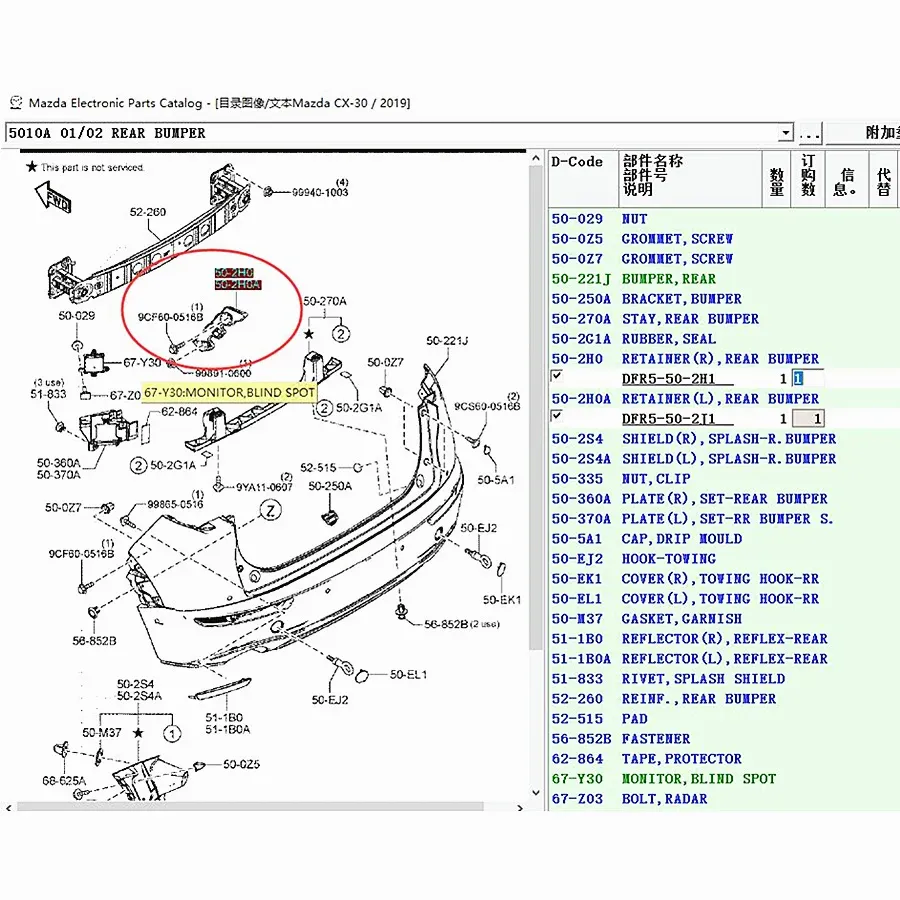Click the Mazda Electronic Parts Catalog title icon
The width and height of the screenshot is (900, 900).
[x=15, y=103]
